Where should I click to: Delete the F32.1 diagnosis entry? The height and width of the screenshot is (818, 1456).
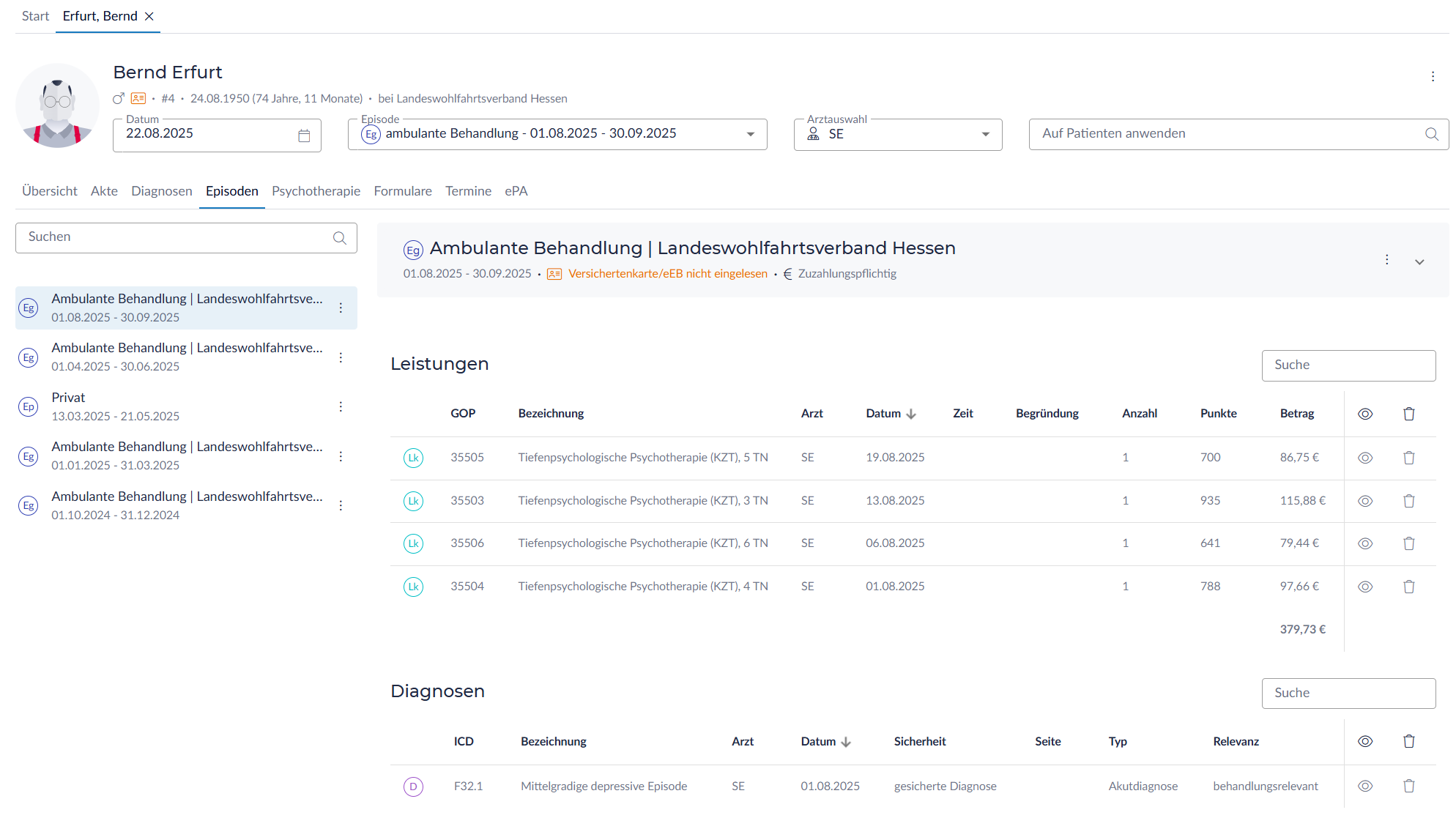click(1408, 786)
